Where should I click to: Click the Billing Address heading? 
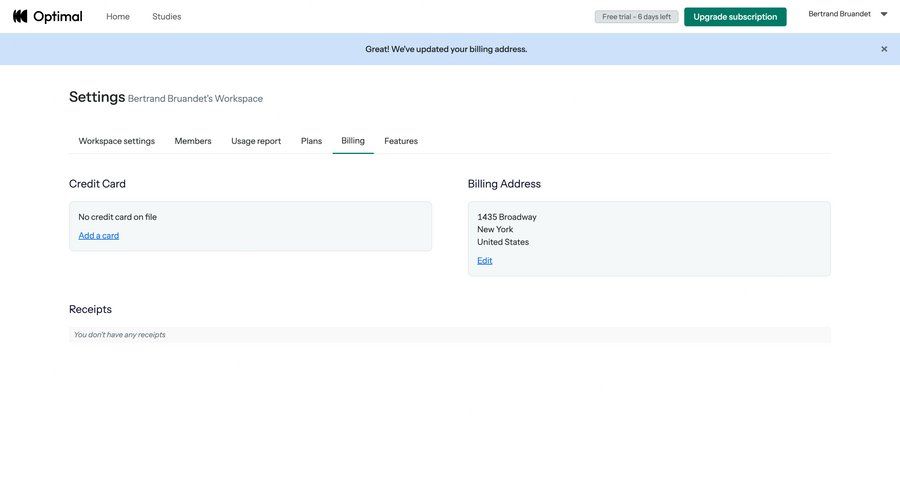[504, 184]
